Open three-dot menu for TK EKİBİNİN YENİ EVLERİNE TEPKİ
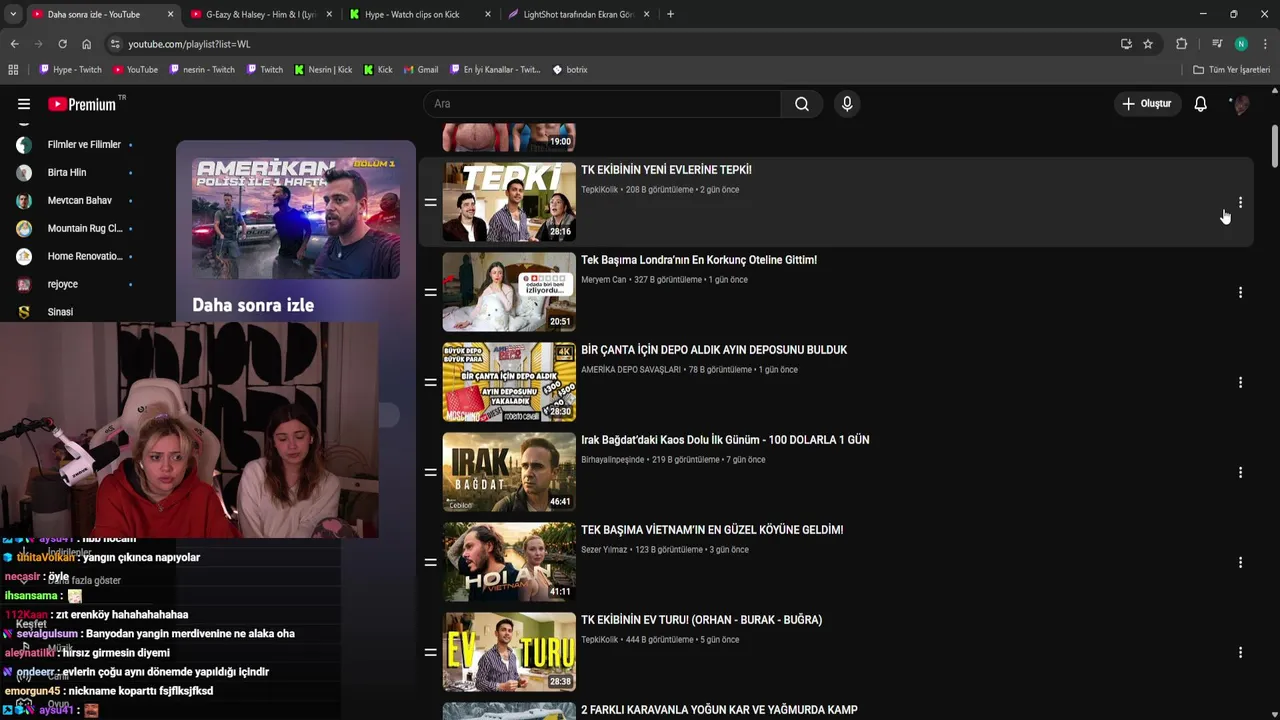This screenshot has width=1280, height=720. pyautogui.click(x=1240, y=202)
